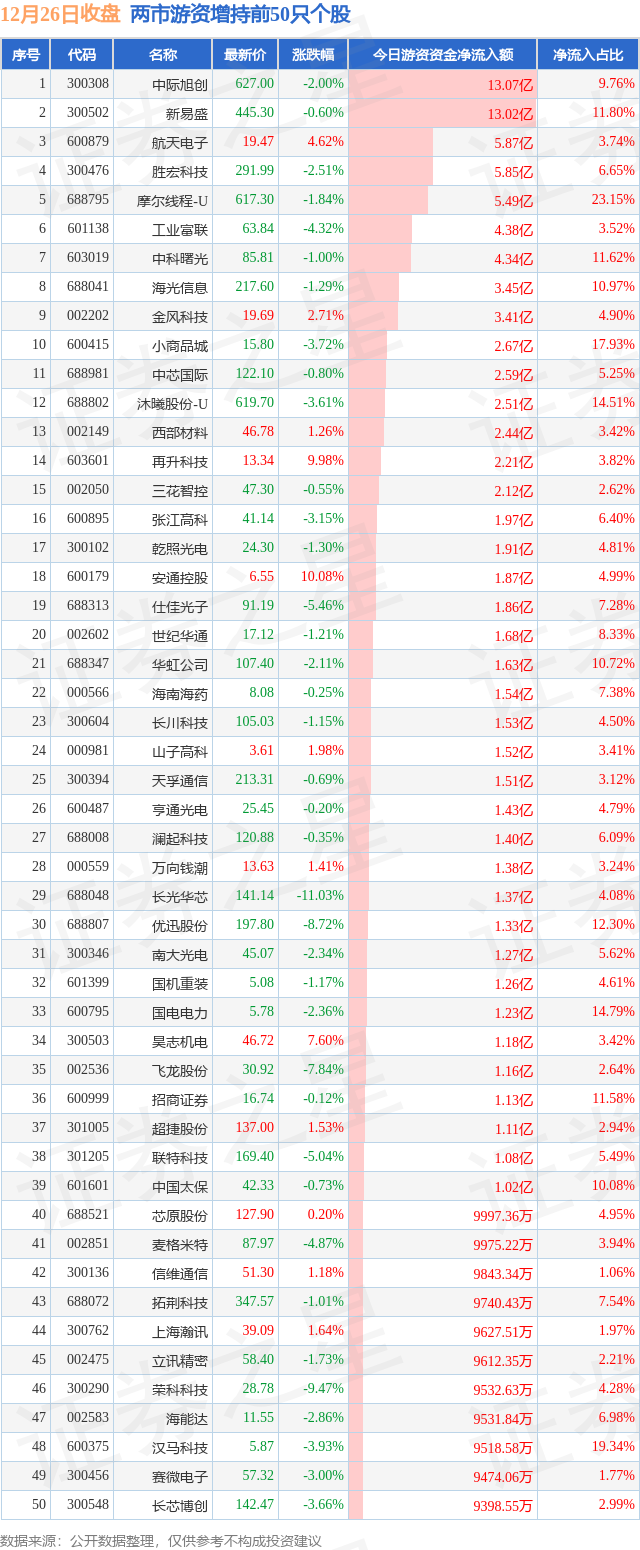Select stock name 赛微电子
Screen dimensions: 640x1550
[180, 1476]
